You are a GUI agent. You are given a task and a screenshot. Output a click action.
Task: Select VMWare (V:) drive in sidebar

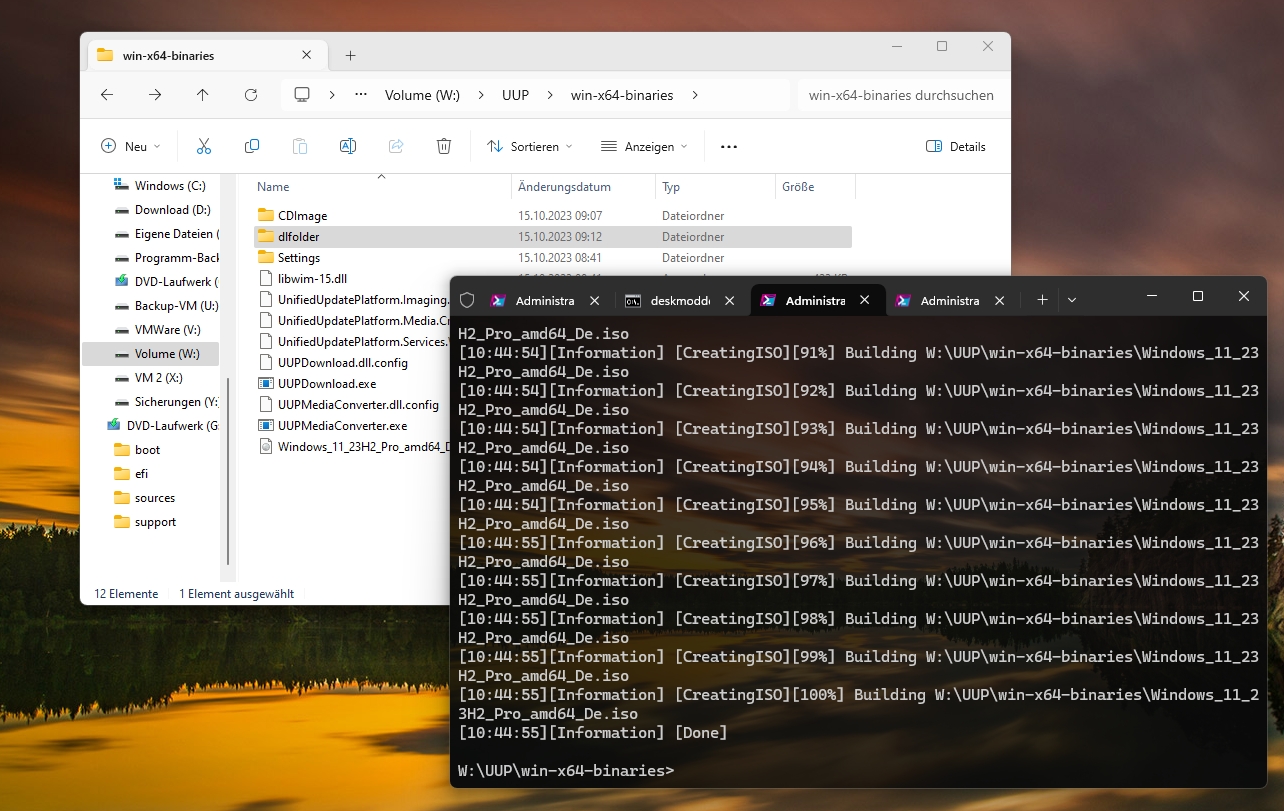160,330
